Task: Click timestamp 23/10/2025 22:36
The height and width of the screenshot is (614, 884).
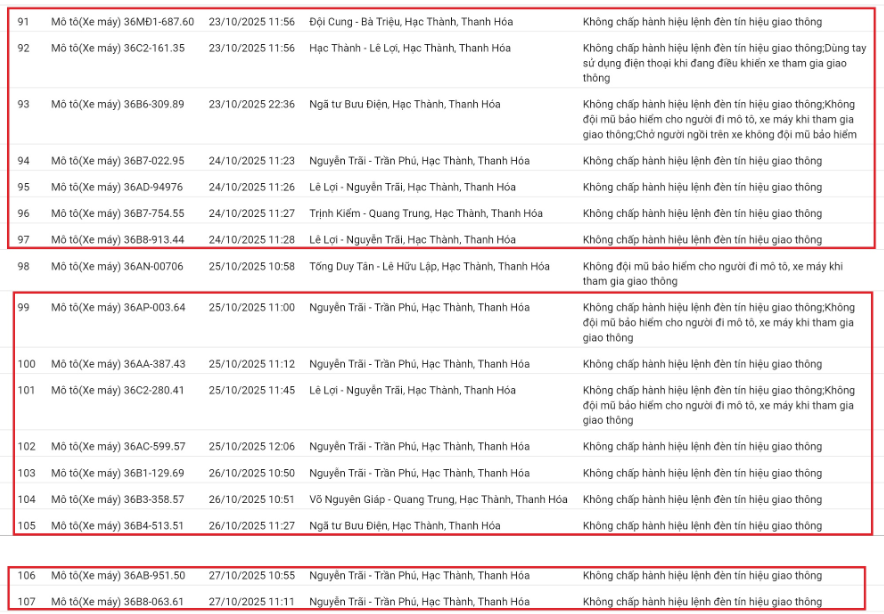Action: point(252,104)
